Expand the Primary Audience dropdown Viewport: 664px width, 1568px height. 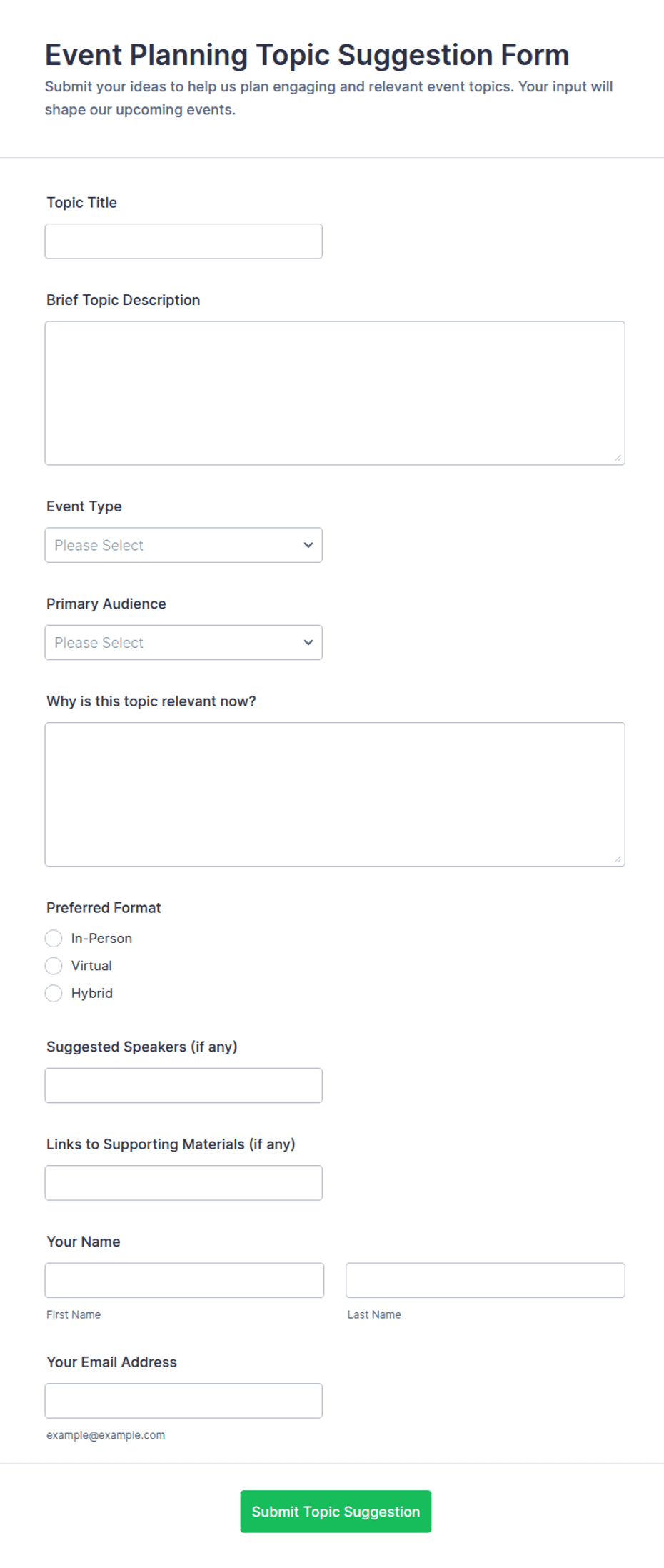click(x=183, y=642)
